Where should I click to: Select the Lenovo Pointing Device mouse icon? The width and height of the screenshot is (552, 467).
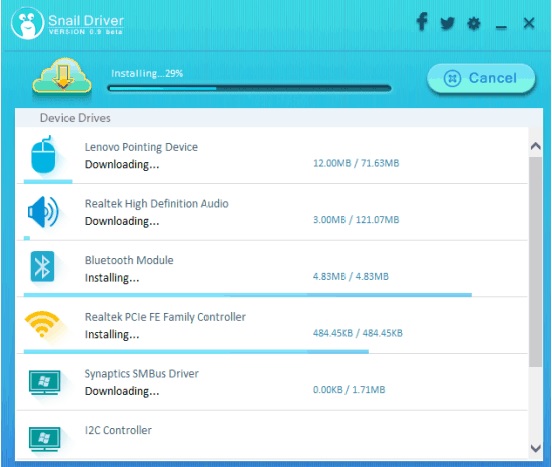43,154
